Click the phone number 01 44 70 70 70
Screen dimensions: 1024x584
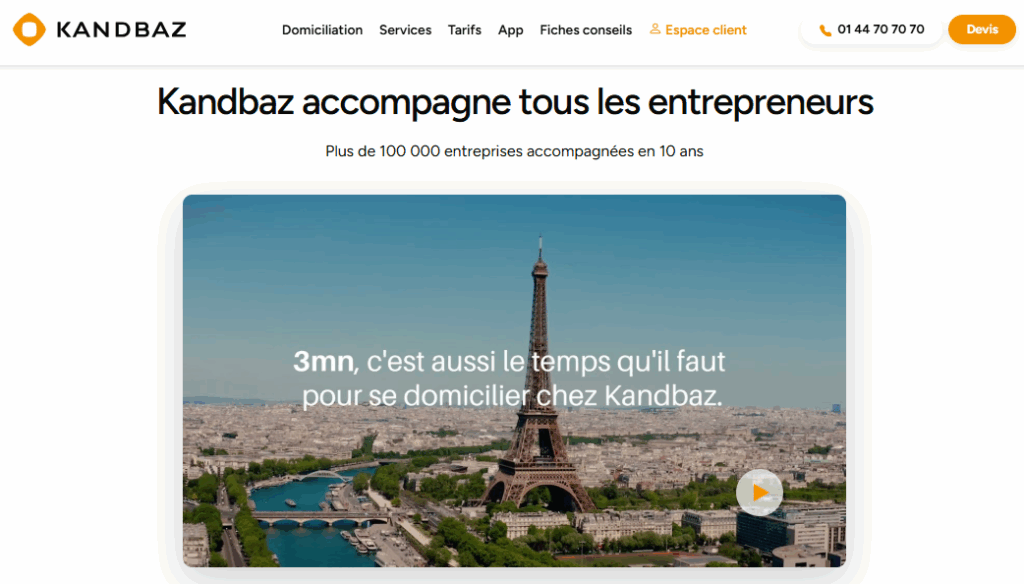pos(880,29)
